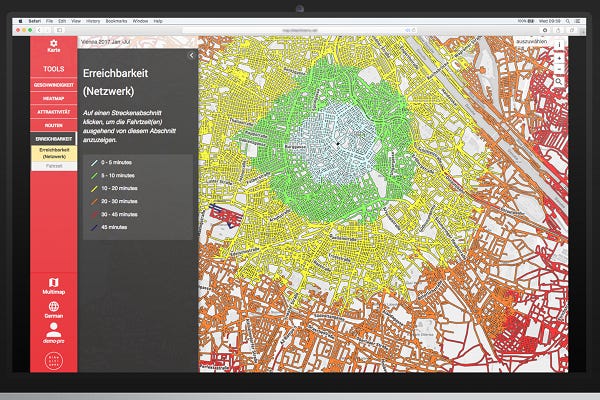Toggle the Safari sidebar button
This screenshot has height=400, width=600.
[x=59, y=30]
